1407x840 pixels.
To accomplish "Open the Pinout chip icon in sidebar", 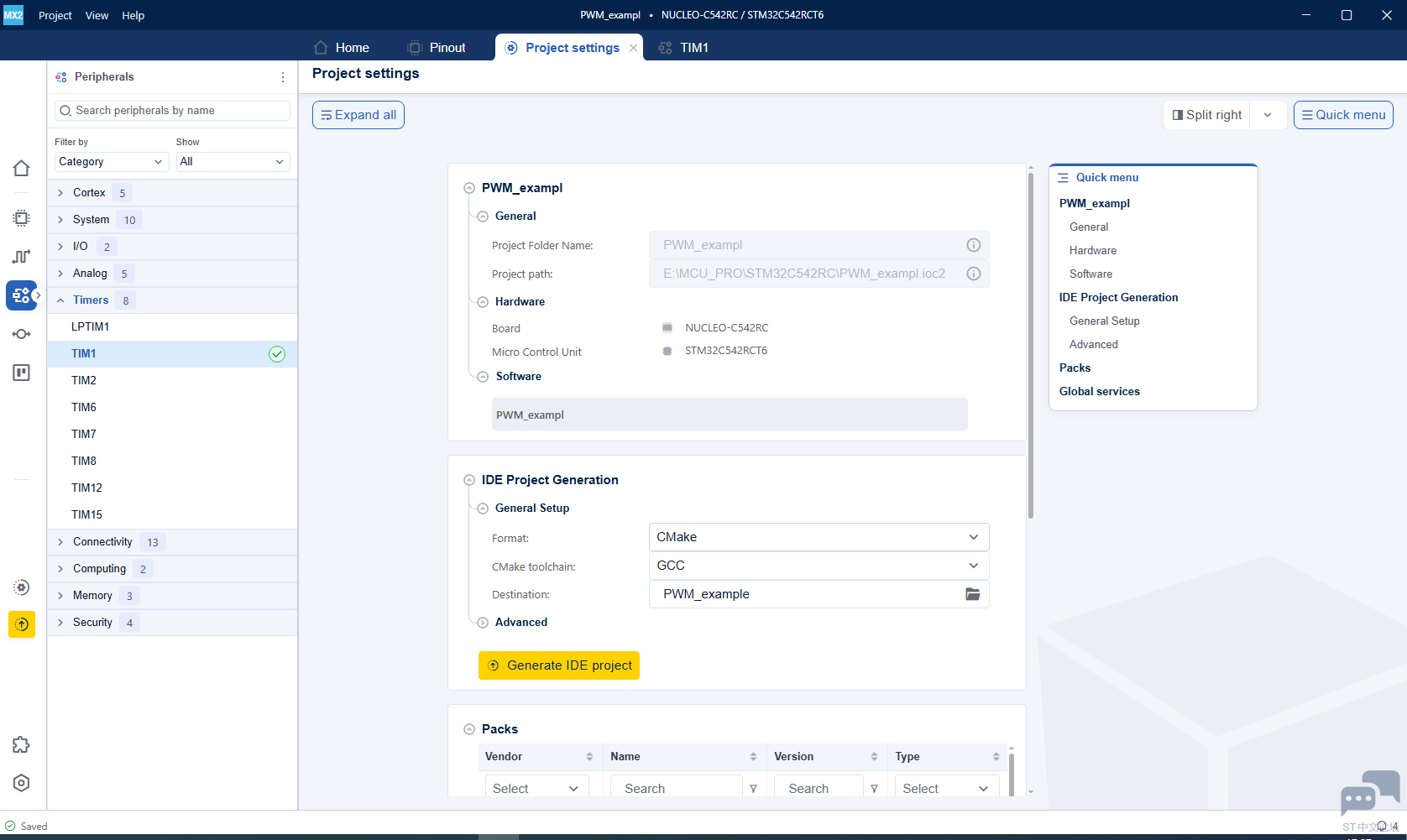I will 22,218.
